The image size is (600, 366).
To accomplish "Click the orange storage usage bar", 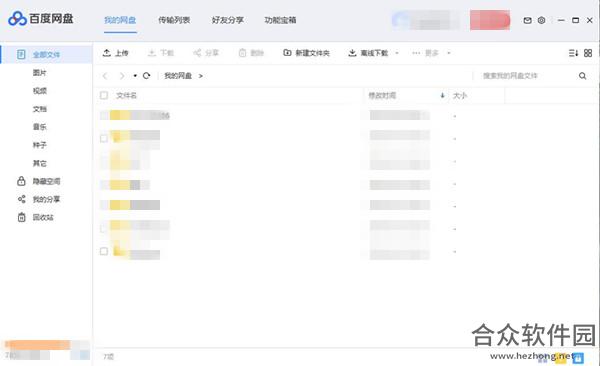I will click(x=38, y=345).
